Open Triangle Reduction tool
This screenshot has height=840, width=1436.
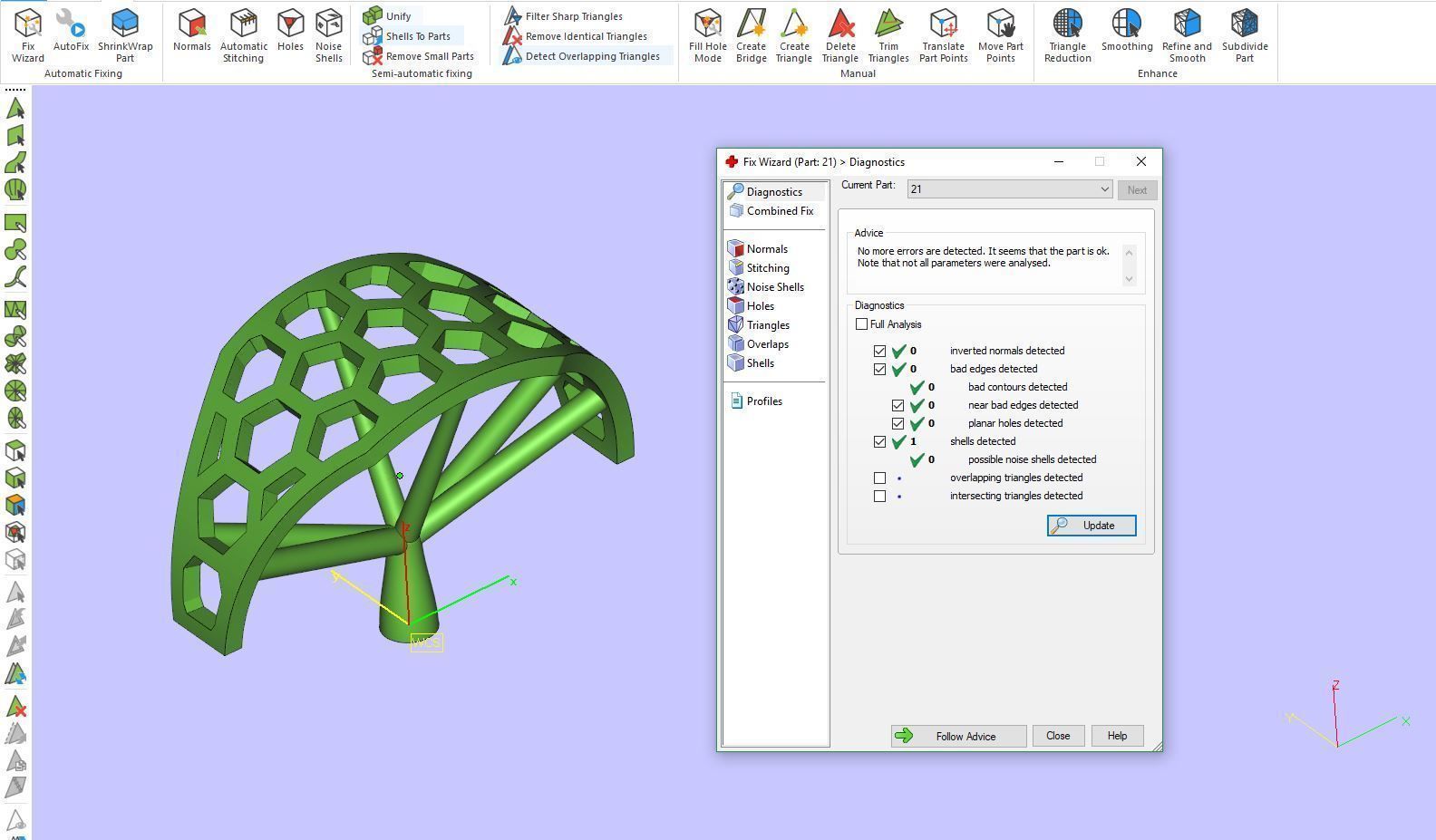point(1067,36)
